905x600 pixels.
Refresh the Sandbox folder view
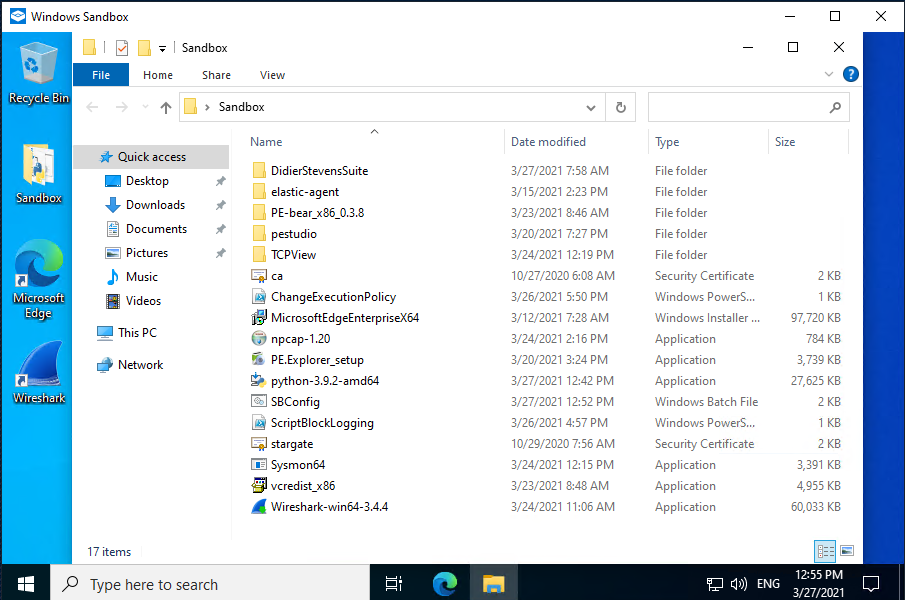[x=620, y=107]
